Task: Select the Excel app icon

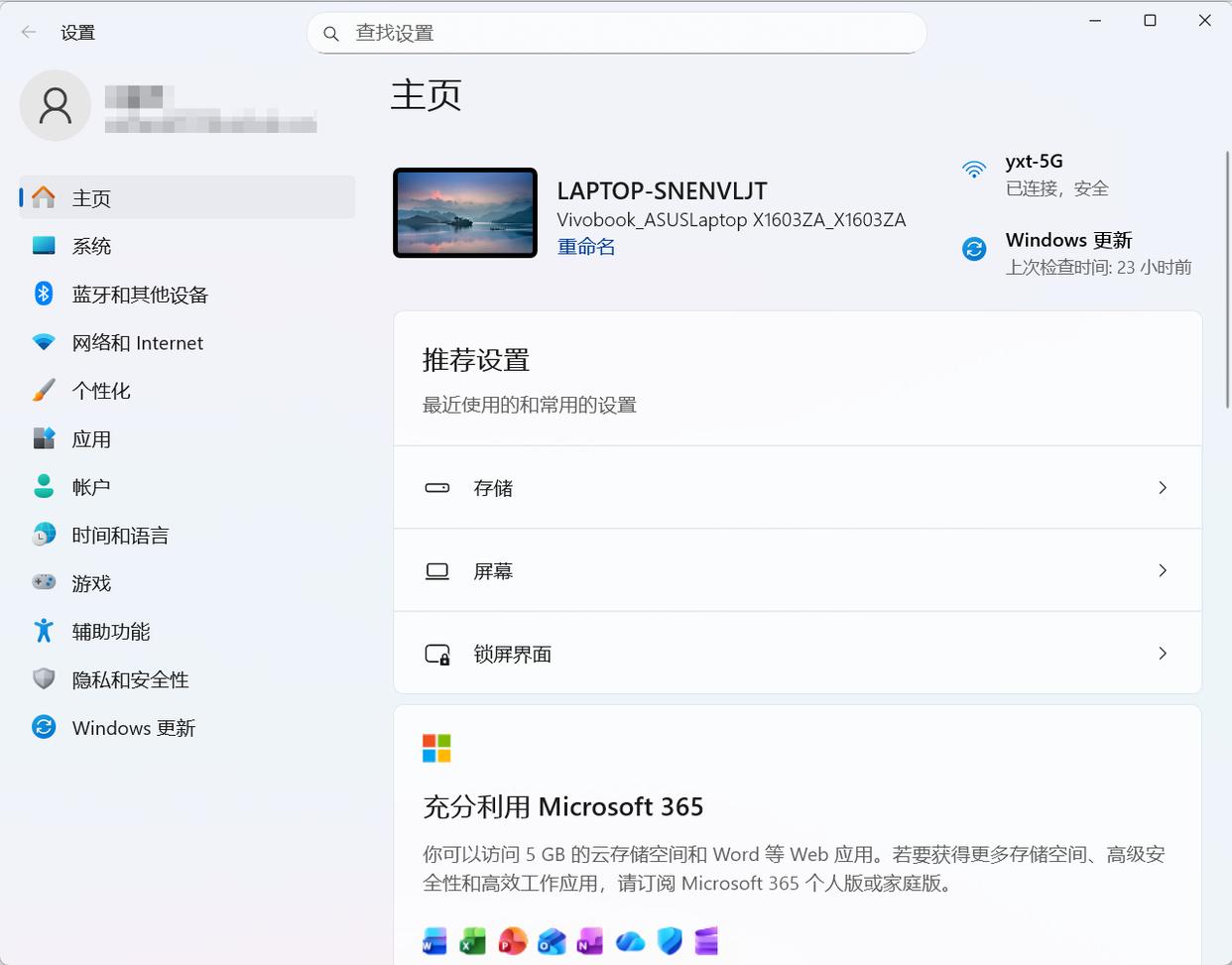Action: 473,941
